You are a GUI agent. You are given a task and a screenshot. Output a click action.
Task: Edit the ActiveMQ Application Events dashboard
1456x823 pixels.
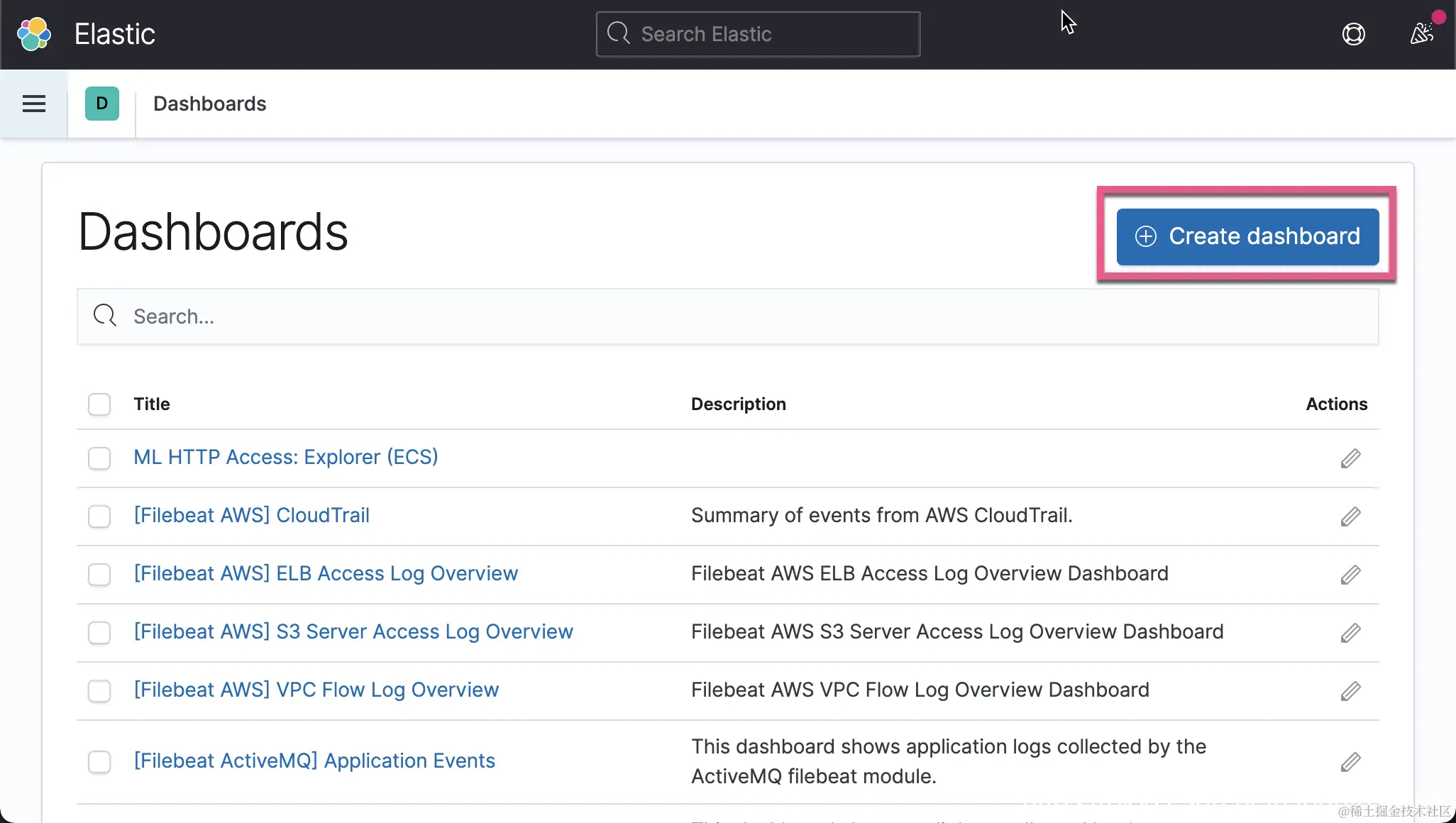coord(1350,762)
